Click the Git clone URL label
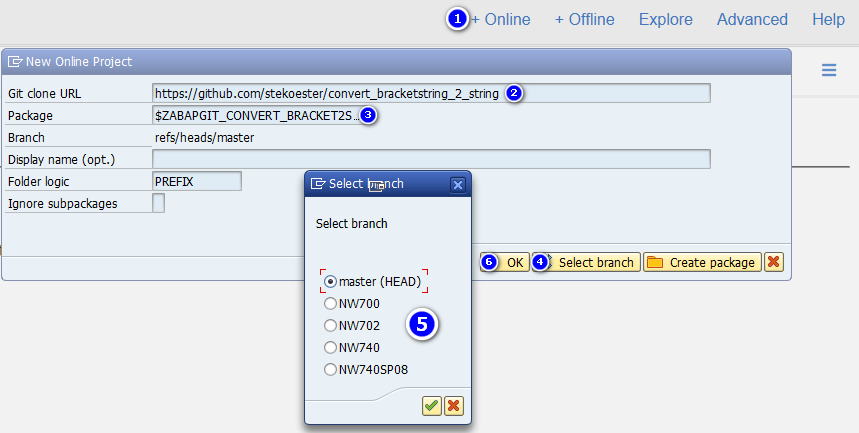859x433 pixels. coord(44,94)
